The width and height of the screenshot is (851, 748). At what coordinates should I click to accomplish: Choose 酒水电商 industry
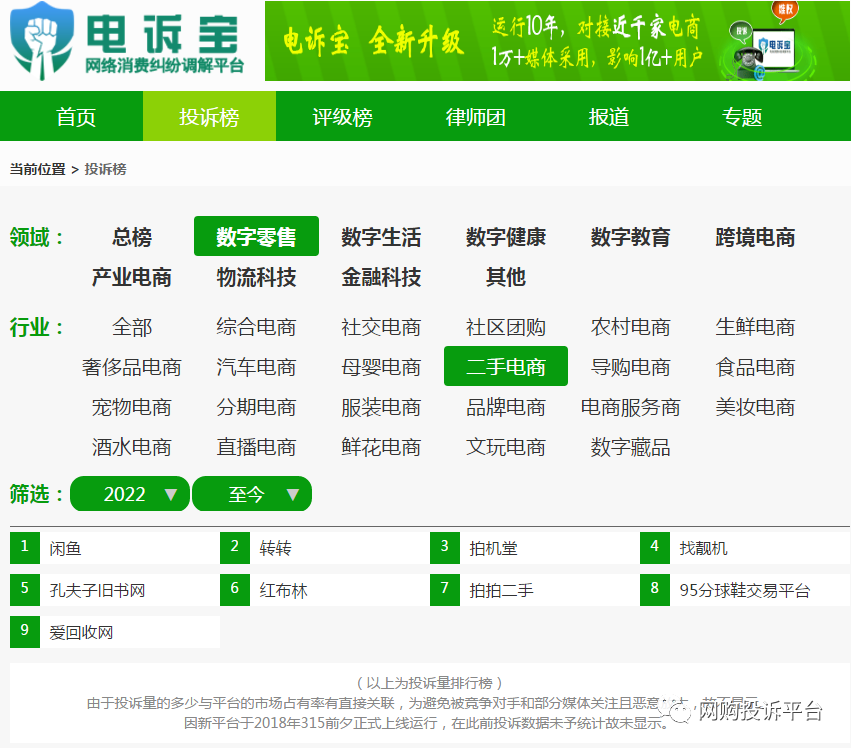(x=132, y=447)
